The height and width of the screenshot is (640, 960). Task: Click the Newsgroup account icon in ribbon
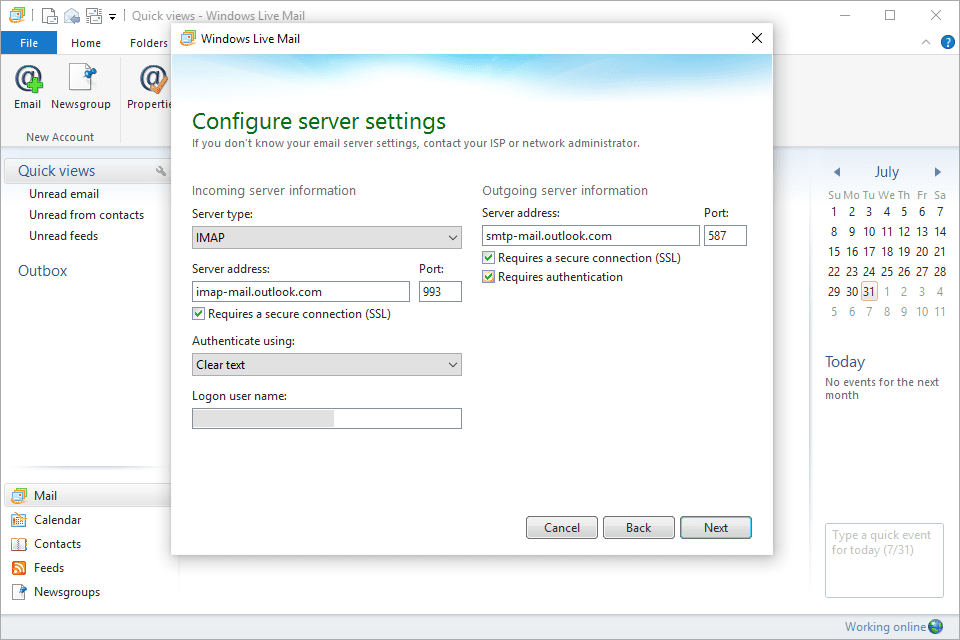(81, 78)
